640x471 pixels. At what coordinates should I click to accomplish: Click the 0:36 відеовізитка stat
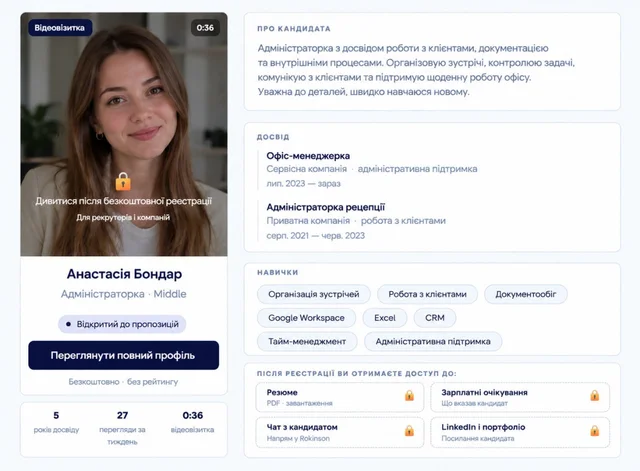[x=192, y=422]
